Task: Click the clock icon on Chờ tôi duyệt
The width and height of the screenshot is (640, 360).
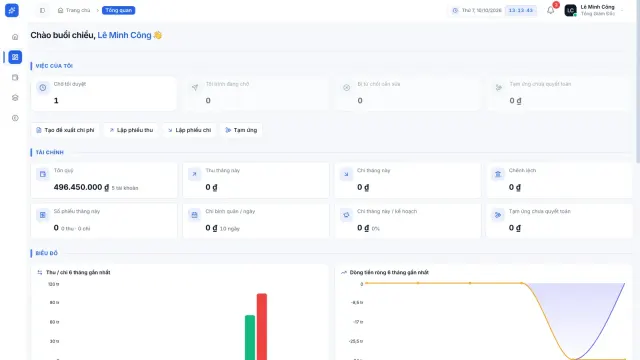Action: tap(43, 88)
